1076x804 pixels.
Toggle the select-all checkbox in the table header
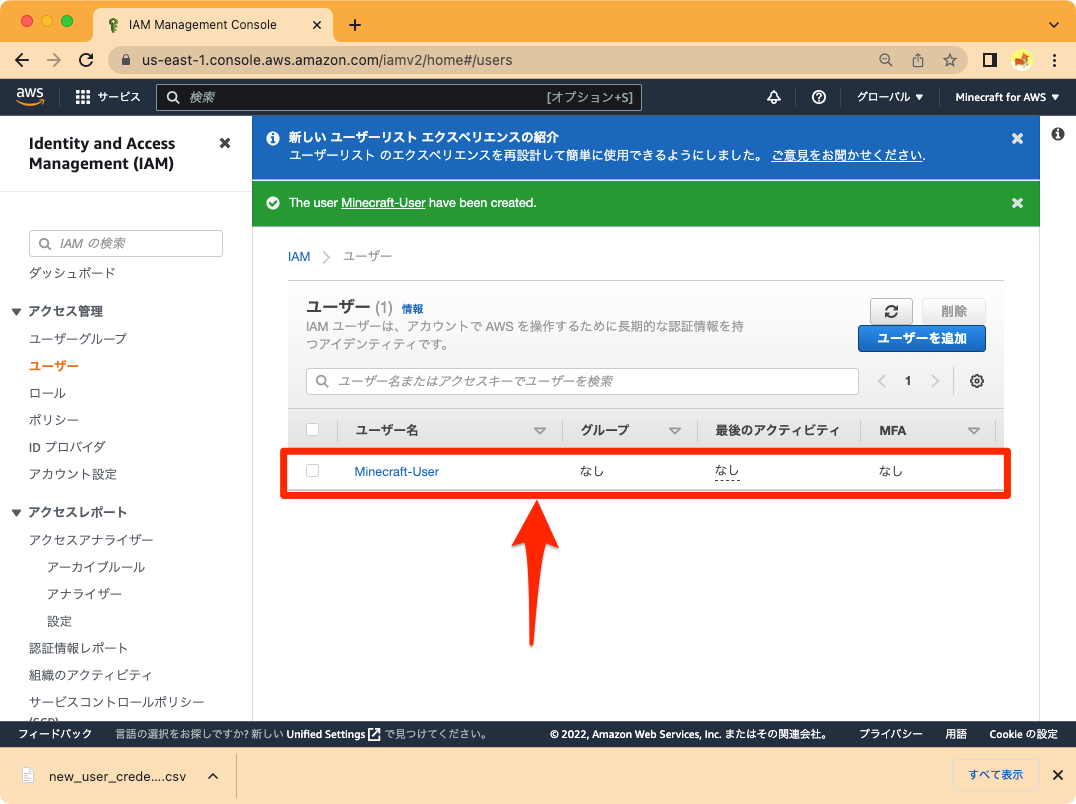click(313, 429)
